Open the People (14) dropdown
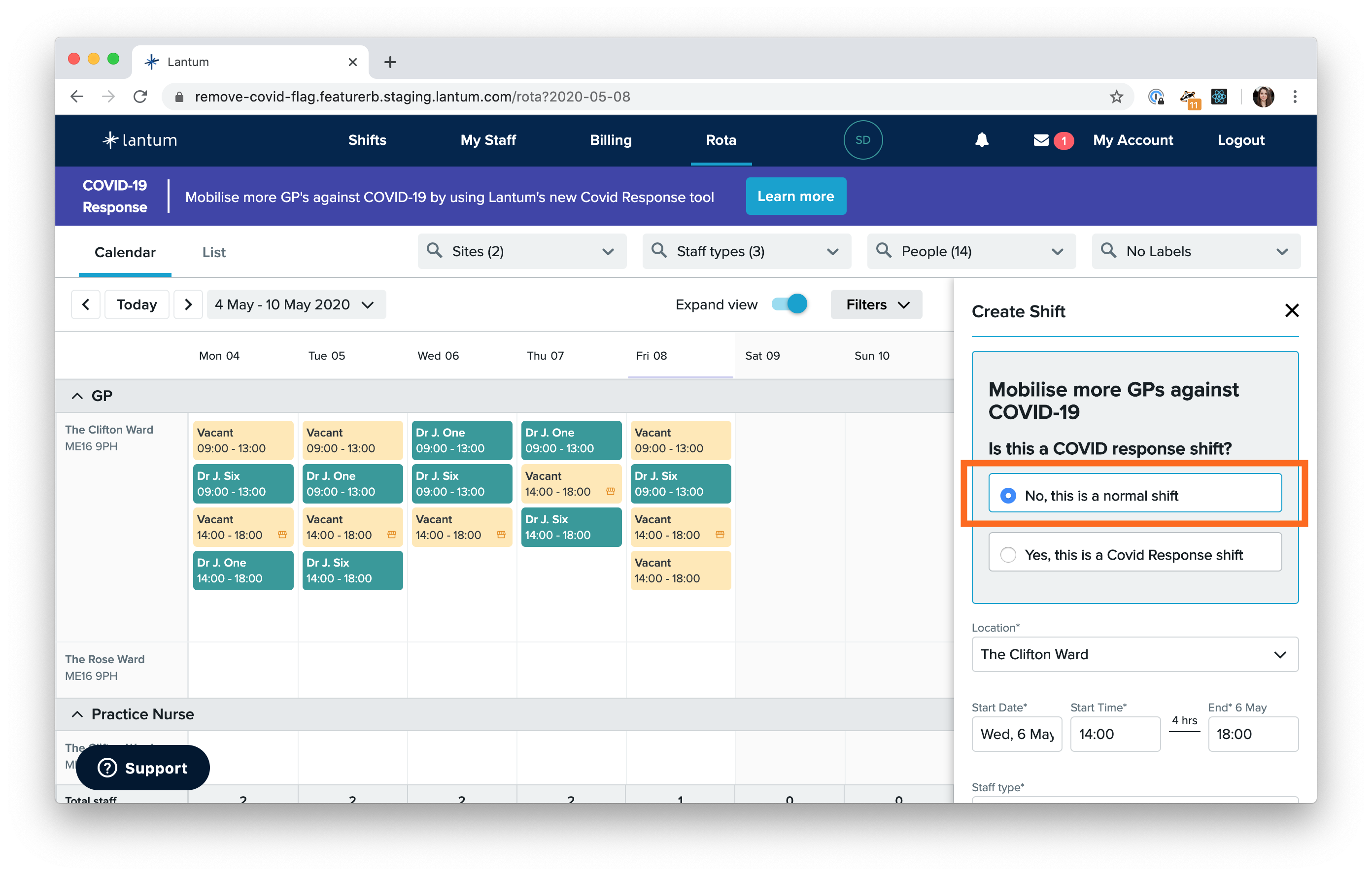 (x=971, y=251)
